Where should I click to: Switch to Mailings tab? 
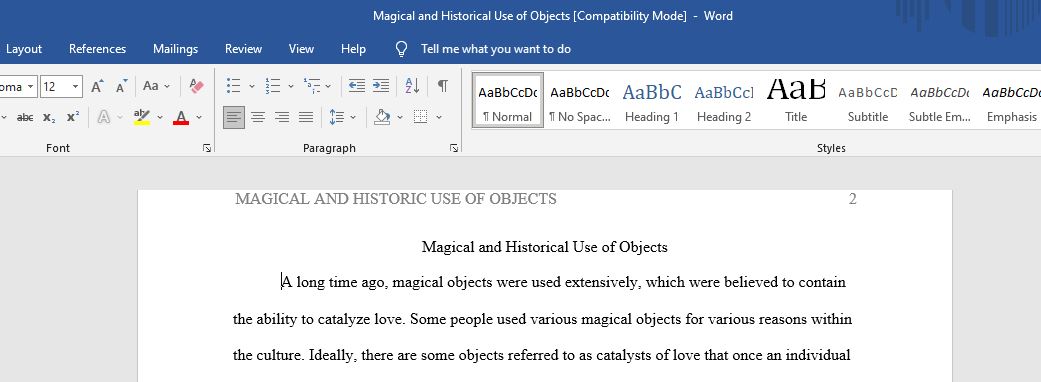click(x=175, y=49)
